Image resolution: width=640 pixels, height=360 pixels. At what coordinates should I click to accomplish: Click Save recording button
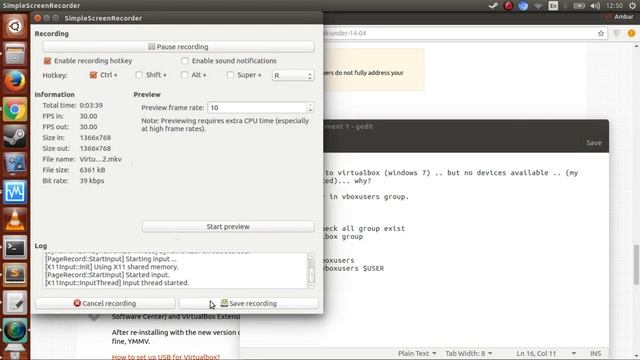(249, 303)
